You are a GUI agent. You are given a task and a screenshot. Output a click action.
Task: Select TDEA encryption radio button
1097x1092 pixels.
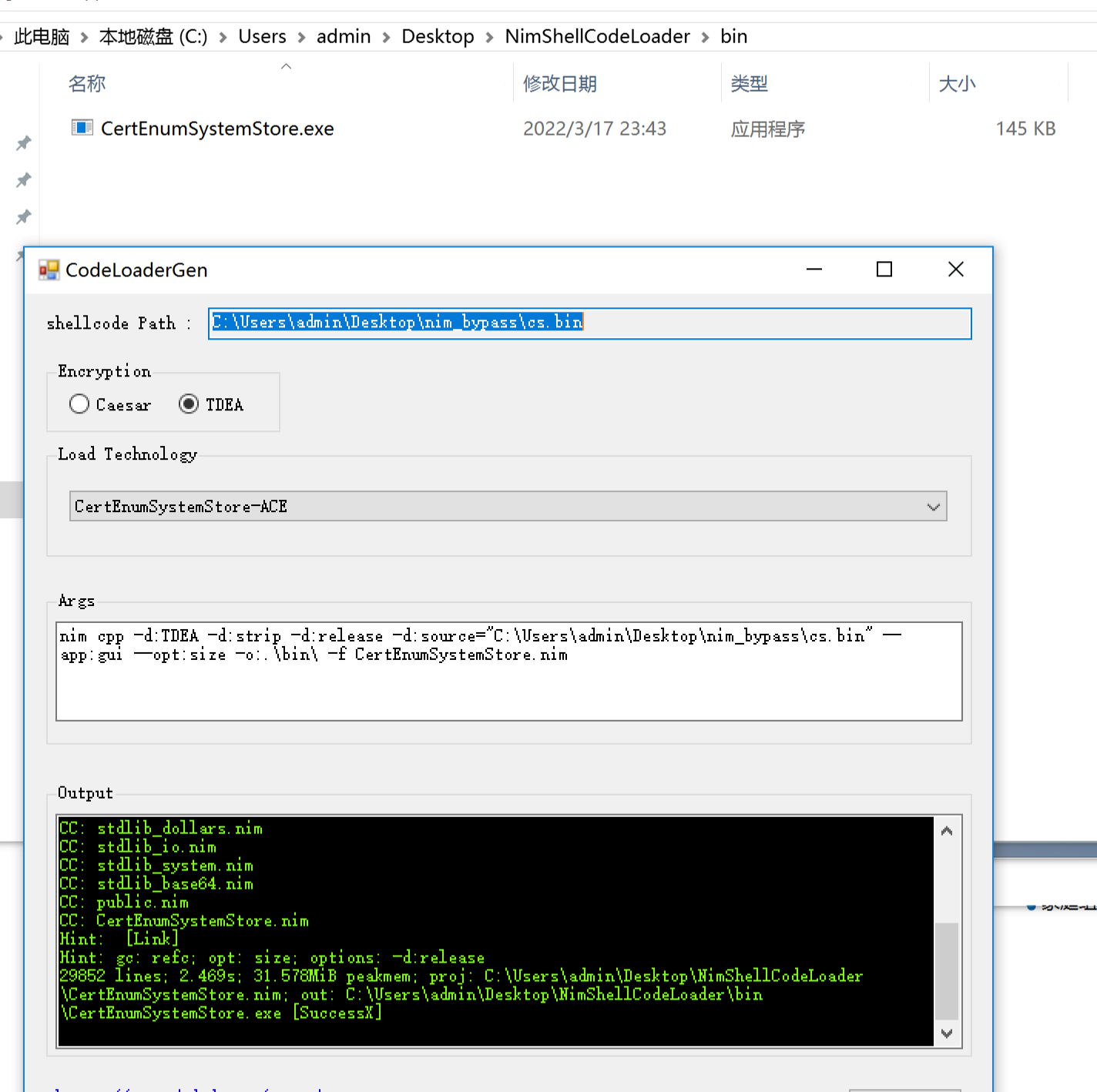[189, 404]
